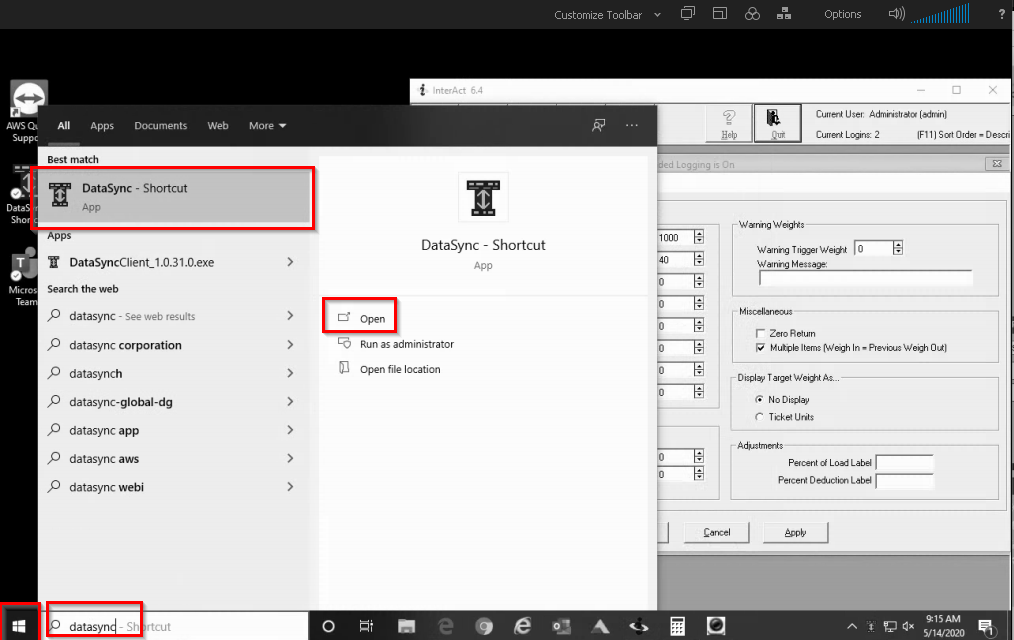Open Internet Explorer in the taskbar
Screen dimensions: 1014x640
point(523,626)
